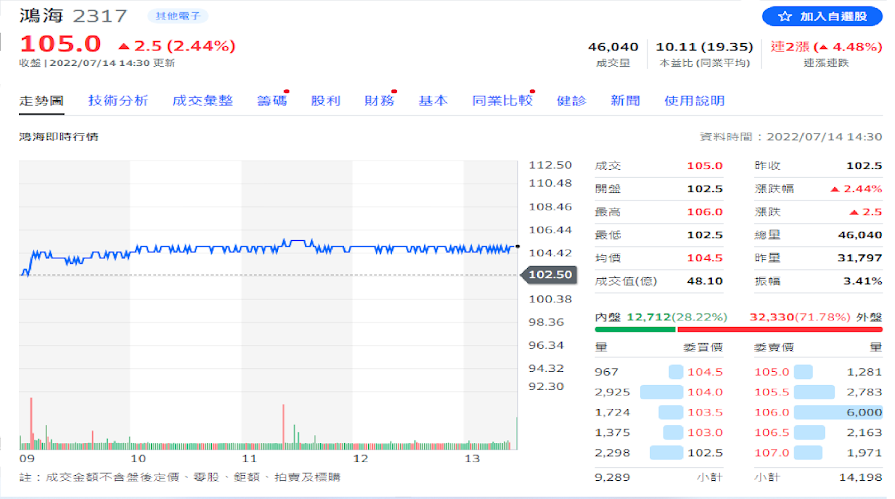Open the 新聞 tab
Screen dimensions: 895x499
[625, 101]
